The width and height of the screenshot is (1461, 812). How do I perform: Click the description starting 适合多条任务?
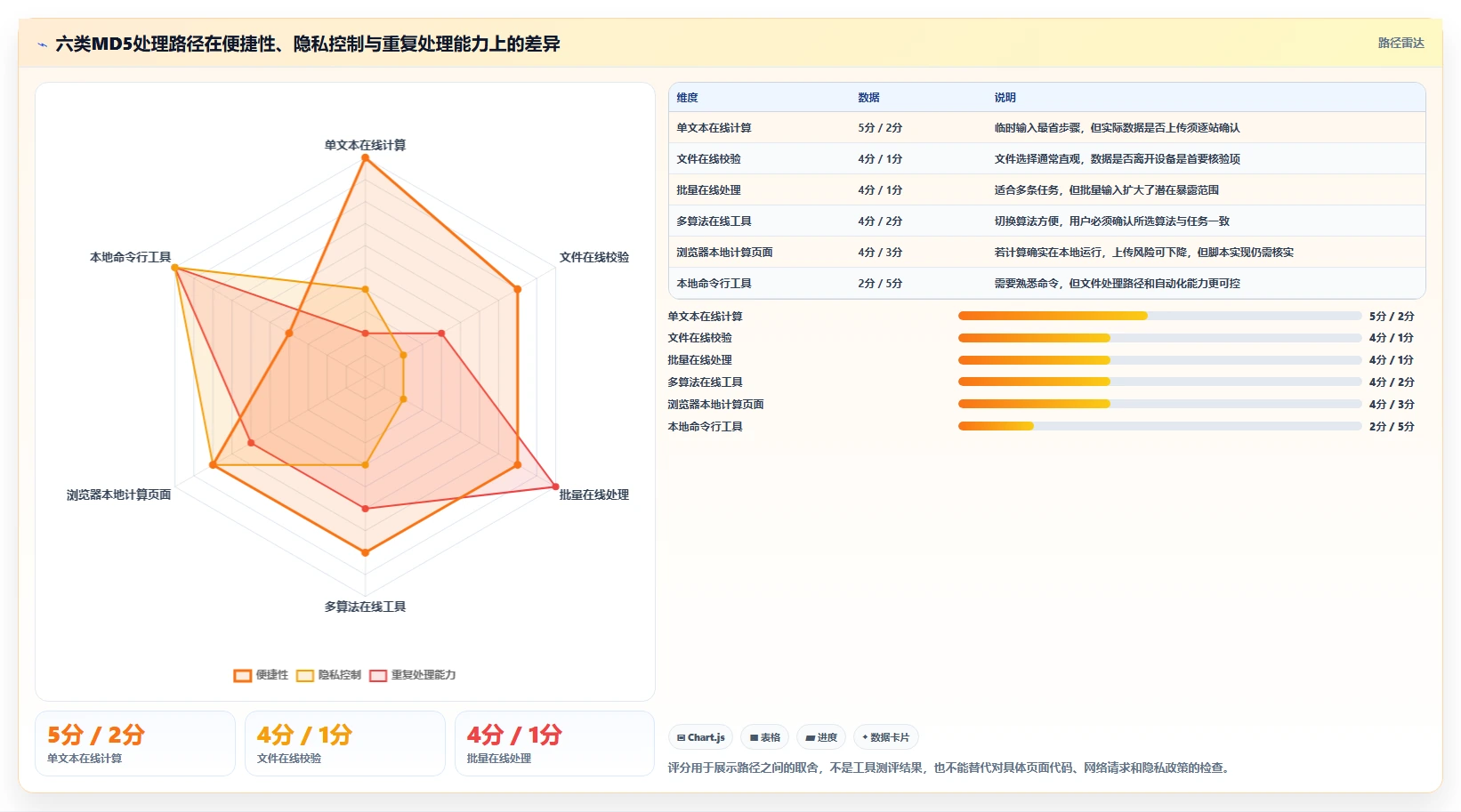point(1106,190)
